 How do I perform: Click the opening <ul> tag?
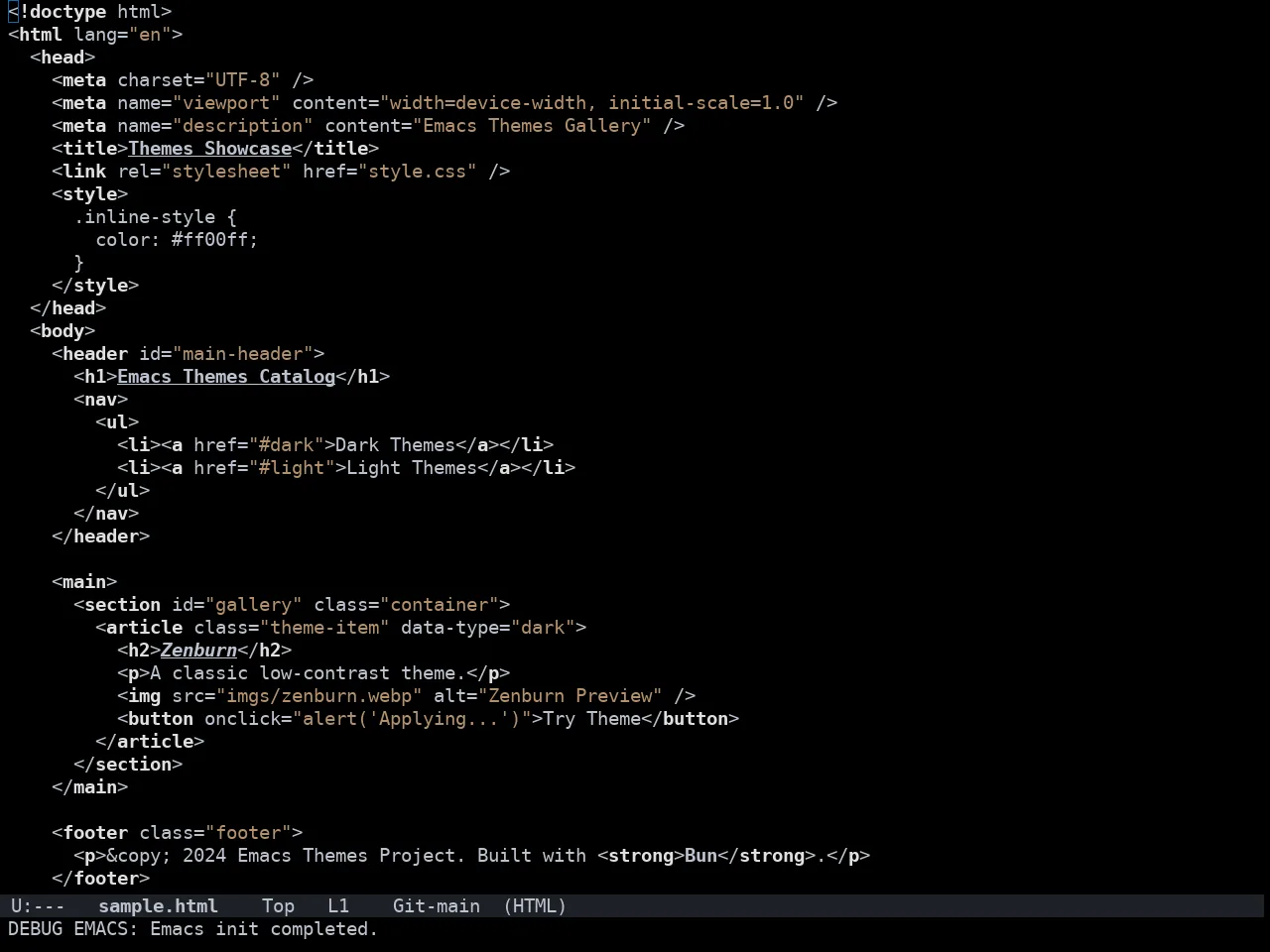pos(117,422)
